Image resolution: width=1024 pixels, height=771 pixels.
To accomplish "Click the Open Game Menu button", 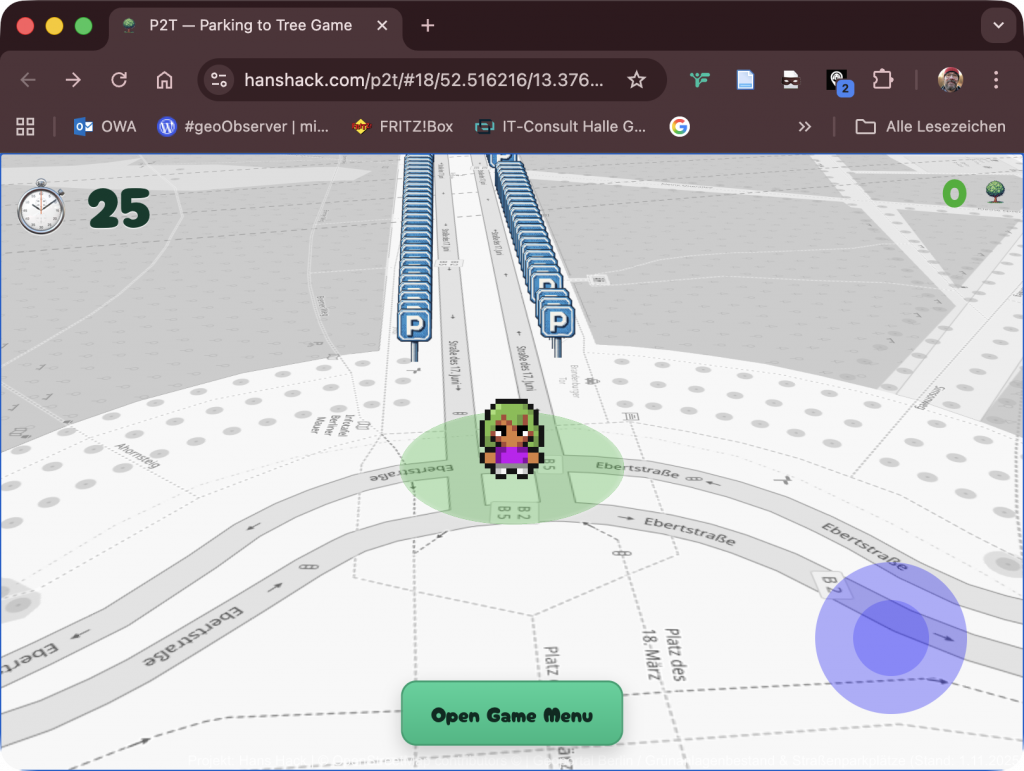I will pos(511,714).
